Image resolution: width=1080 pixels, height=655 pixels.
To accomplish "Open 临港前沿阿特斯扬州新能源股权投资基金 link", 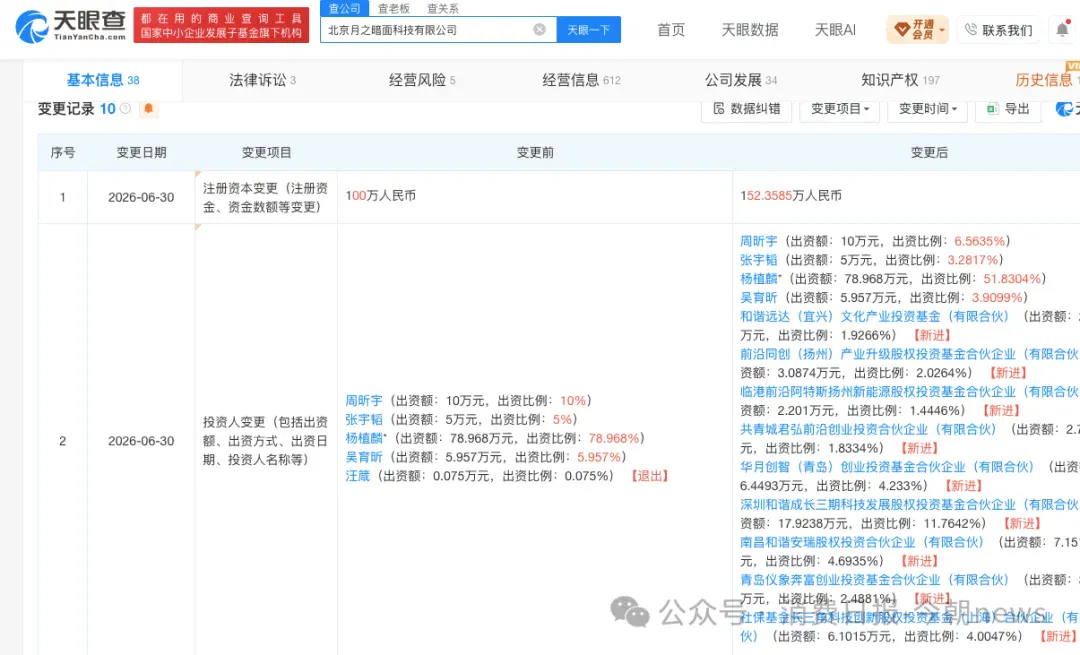I will point(909,391).
